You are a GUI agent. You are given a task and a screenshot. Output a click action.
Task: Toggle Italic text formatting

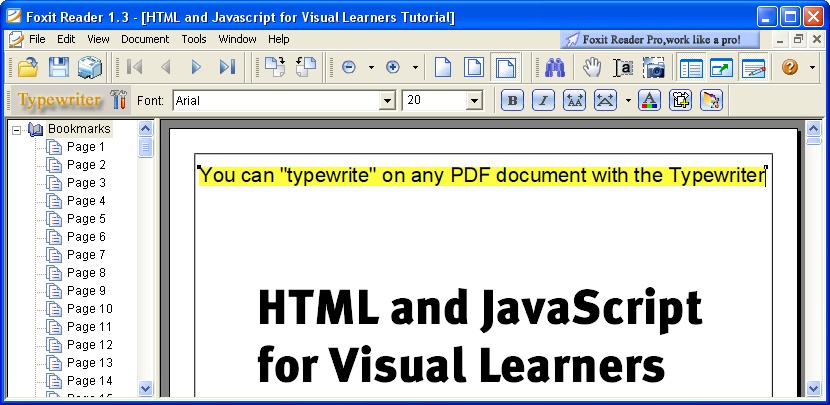(x=543, y=100)
